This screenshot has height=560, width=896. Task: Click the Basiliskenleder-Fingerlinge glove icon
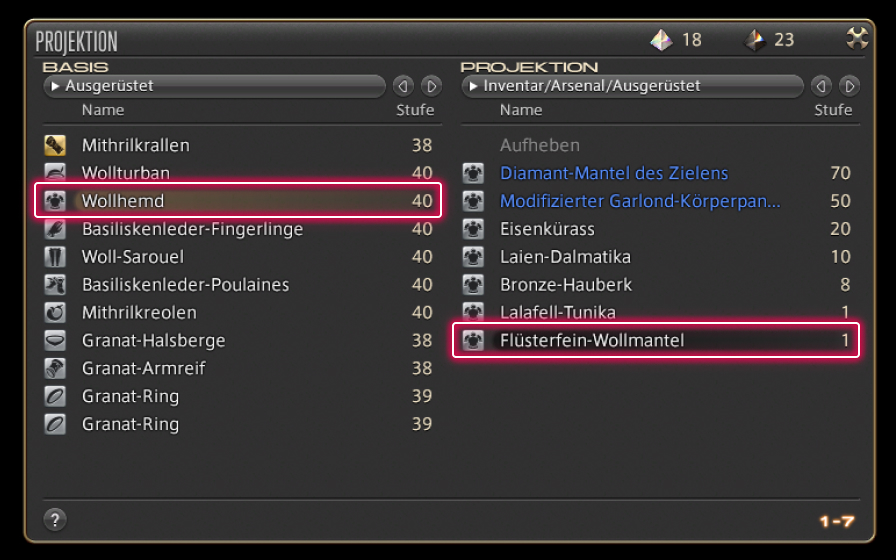point(55,229)
